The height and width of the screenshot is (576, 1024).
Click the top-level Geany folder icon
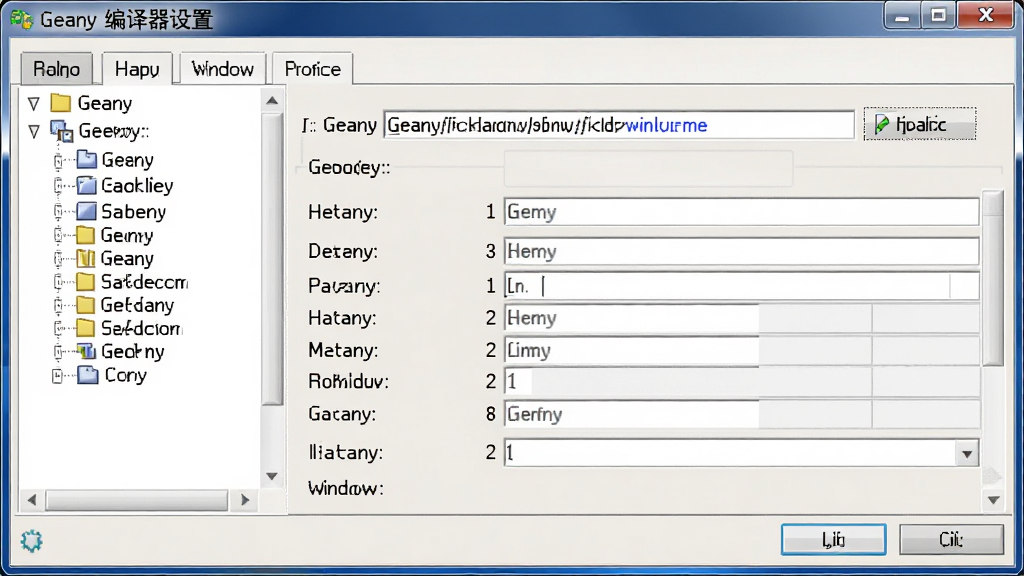click(x=61, y=103)
